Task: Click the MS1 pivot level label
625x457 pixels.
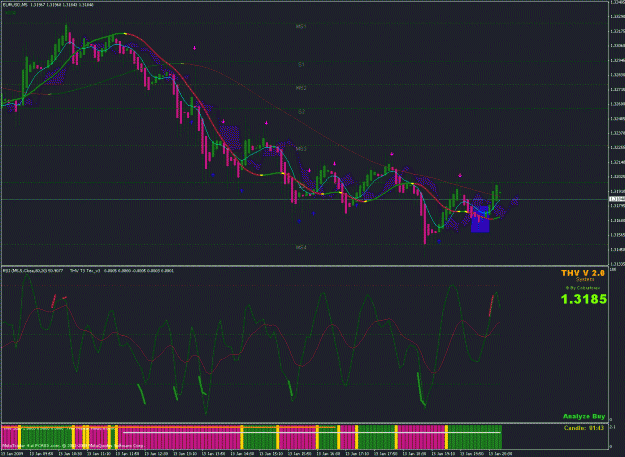Action: pyautogui.click(x=301, y=27)
